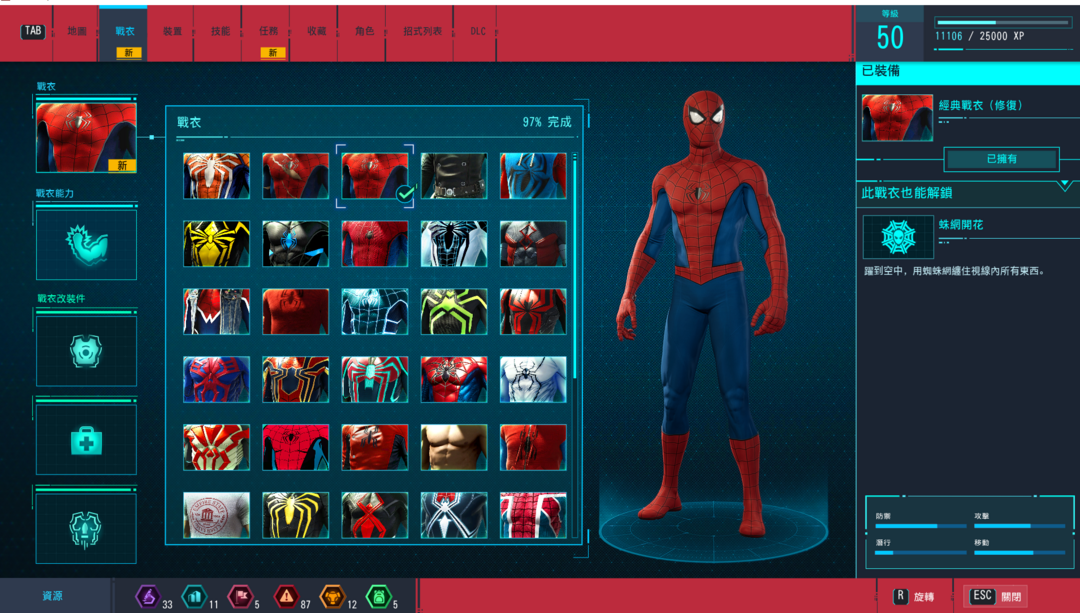Click the TAB key prompt
Image resolution: width=1080 pixels, height=613 pixels.
[32, 31]
